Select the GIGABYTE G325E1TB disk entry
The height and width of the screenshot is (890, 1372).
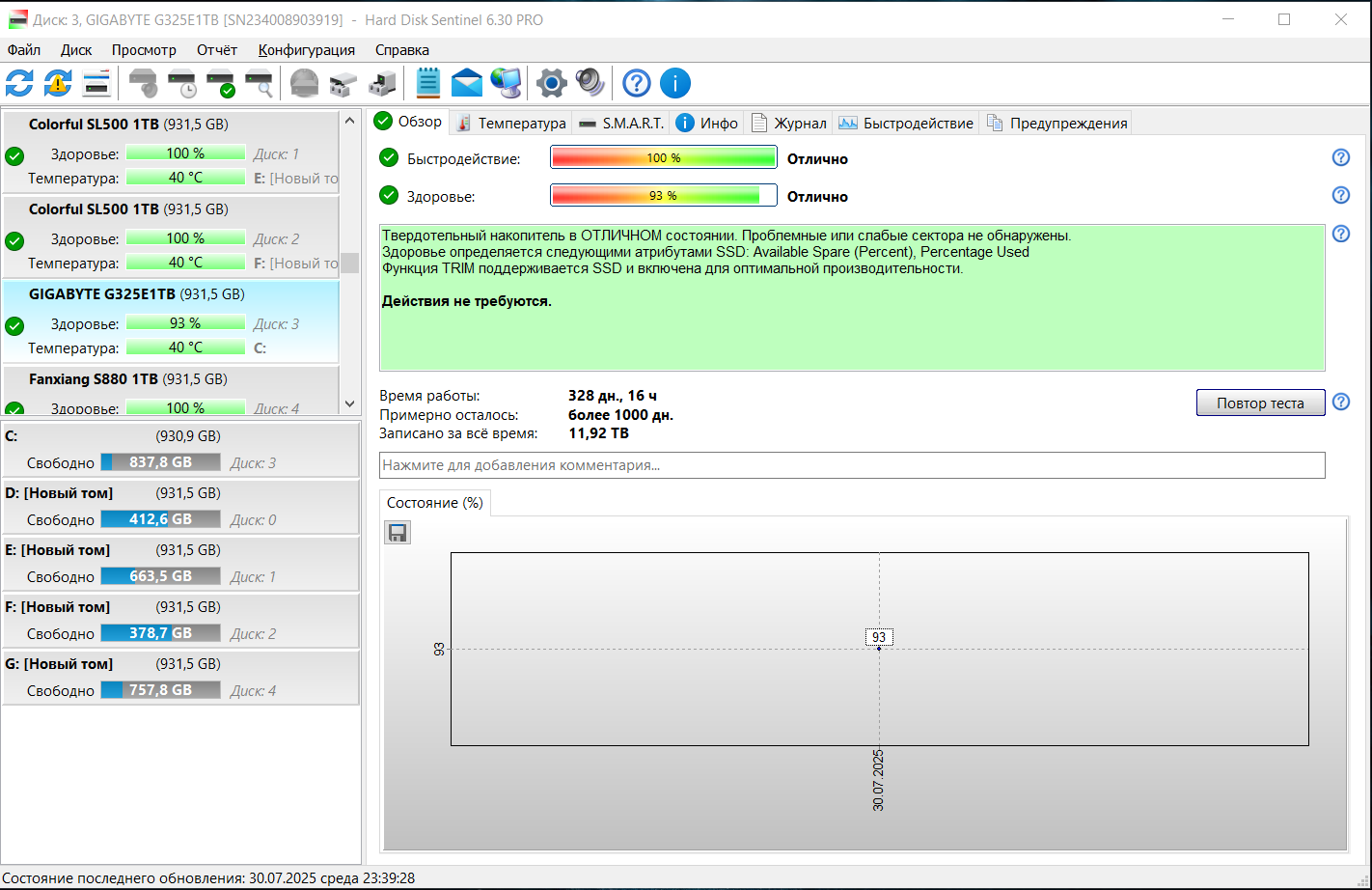point(171,321)
